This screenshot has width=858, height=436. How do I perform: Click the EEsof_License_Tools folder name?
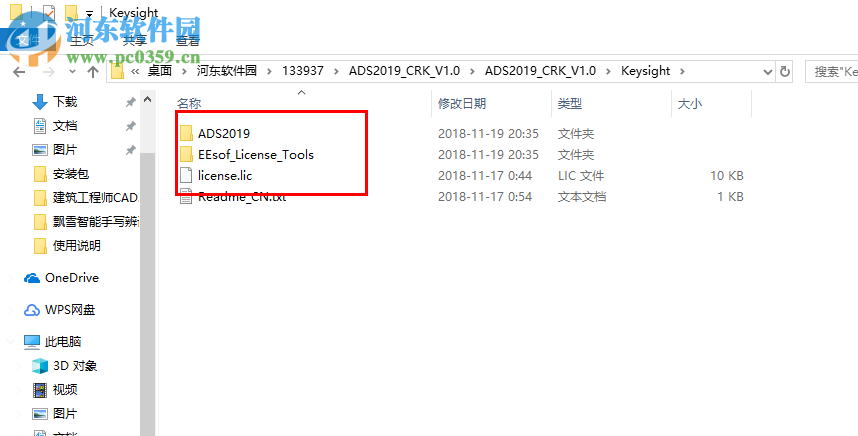[x=256, y=155]
